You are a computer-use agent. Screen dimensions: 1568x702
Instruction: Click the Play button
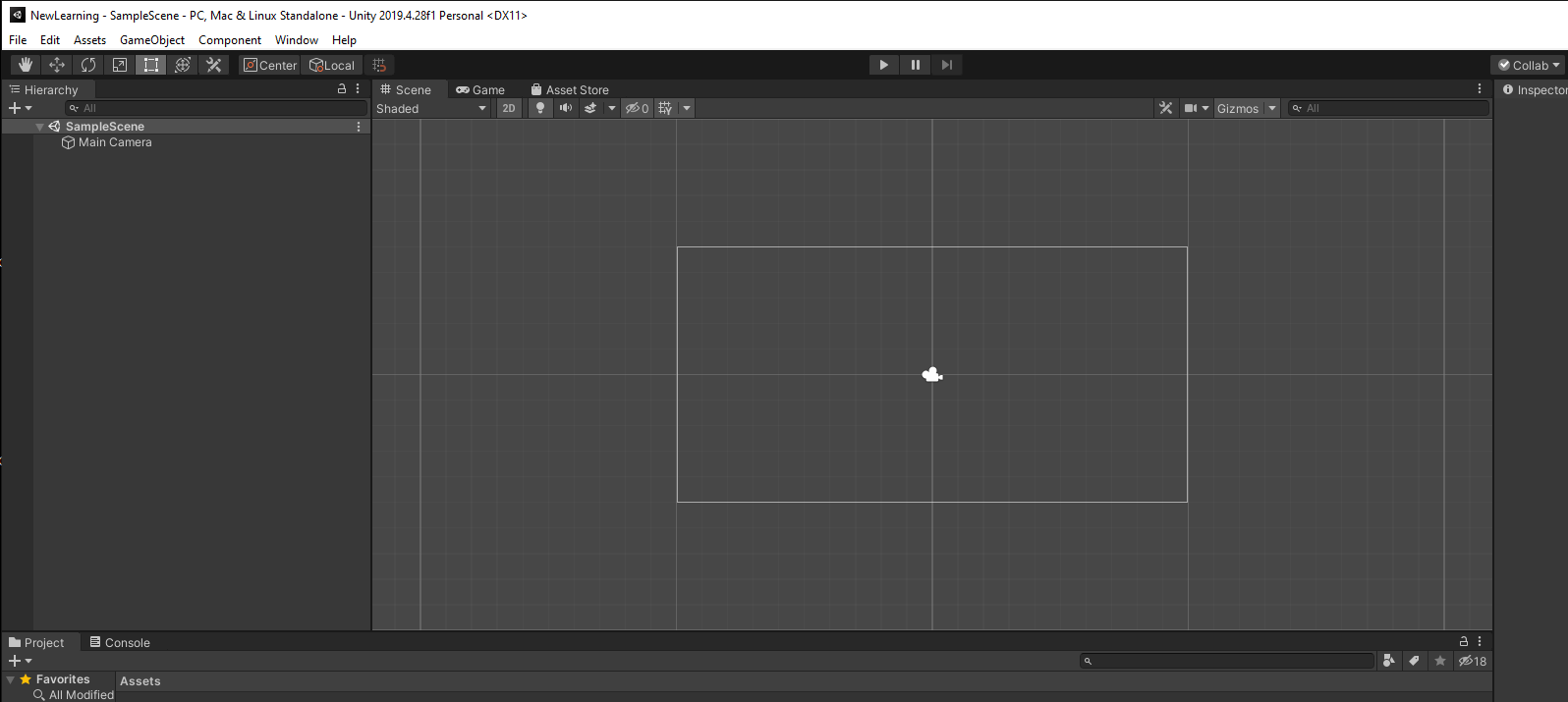pos(884,65)
